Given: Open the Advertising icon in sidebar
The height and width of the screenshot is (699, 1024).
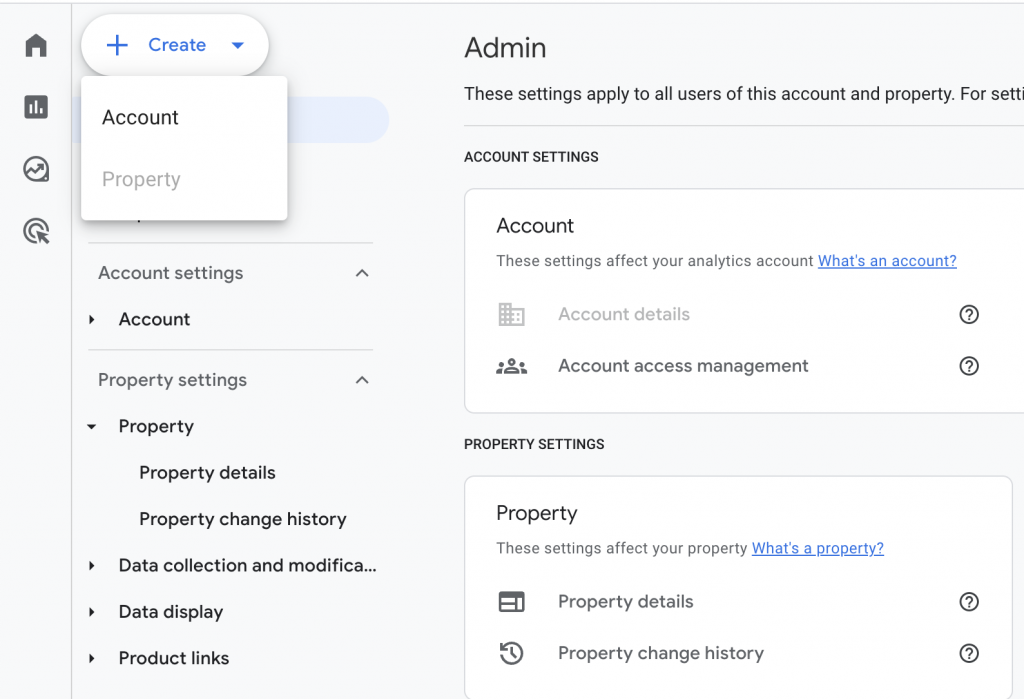Looking at the screenshot, I should 37,231.
